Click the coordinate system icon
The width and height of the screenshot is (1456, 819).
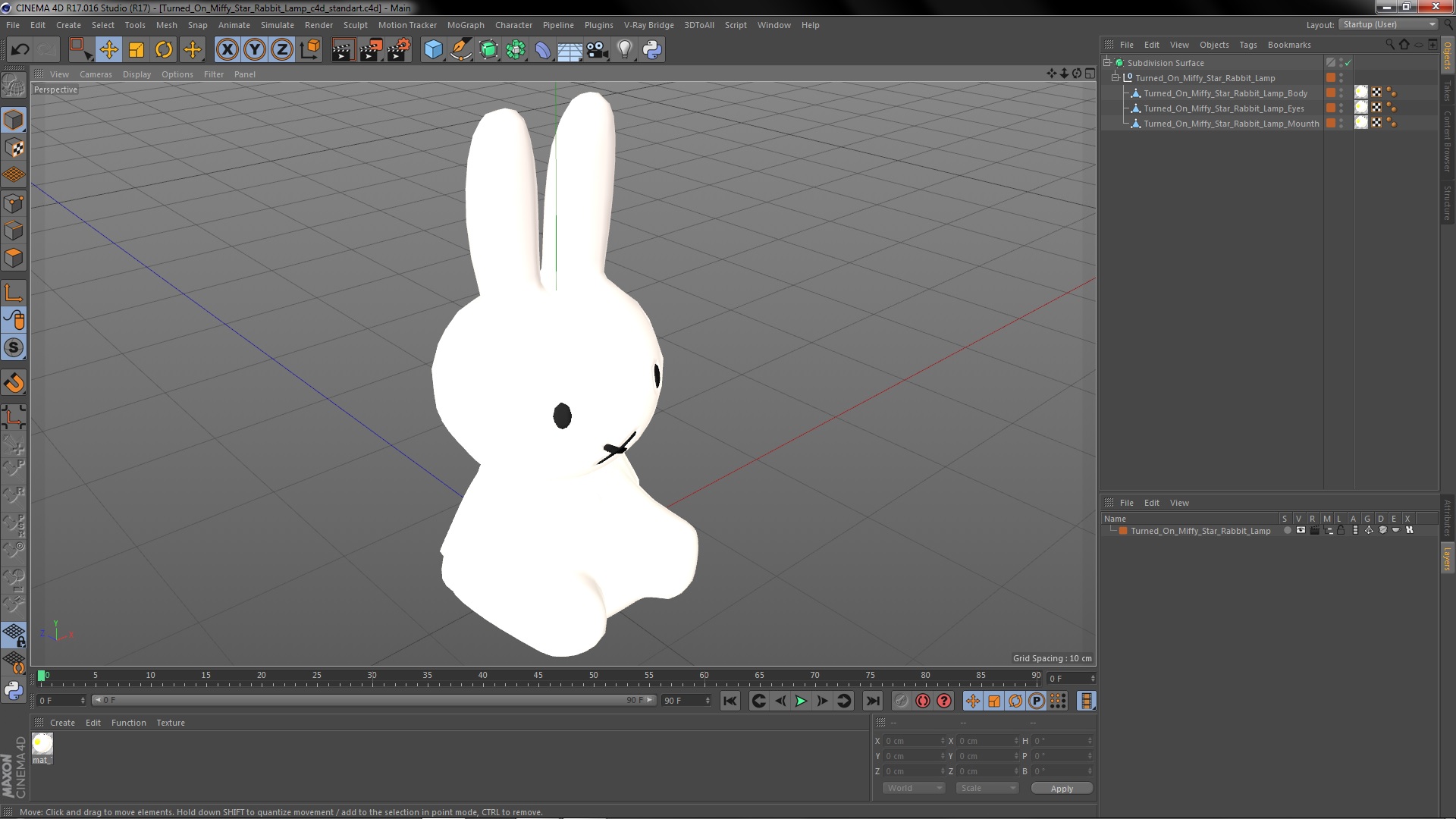click(x=310, y=50)
